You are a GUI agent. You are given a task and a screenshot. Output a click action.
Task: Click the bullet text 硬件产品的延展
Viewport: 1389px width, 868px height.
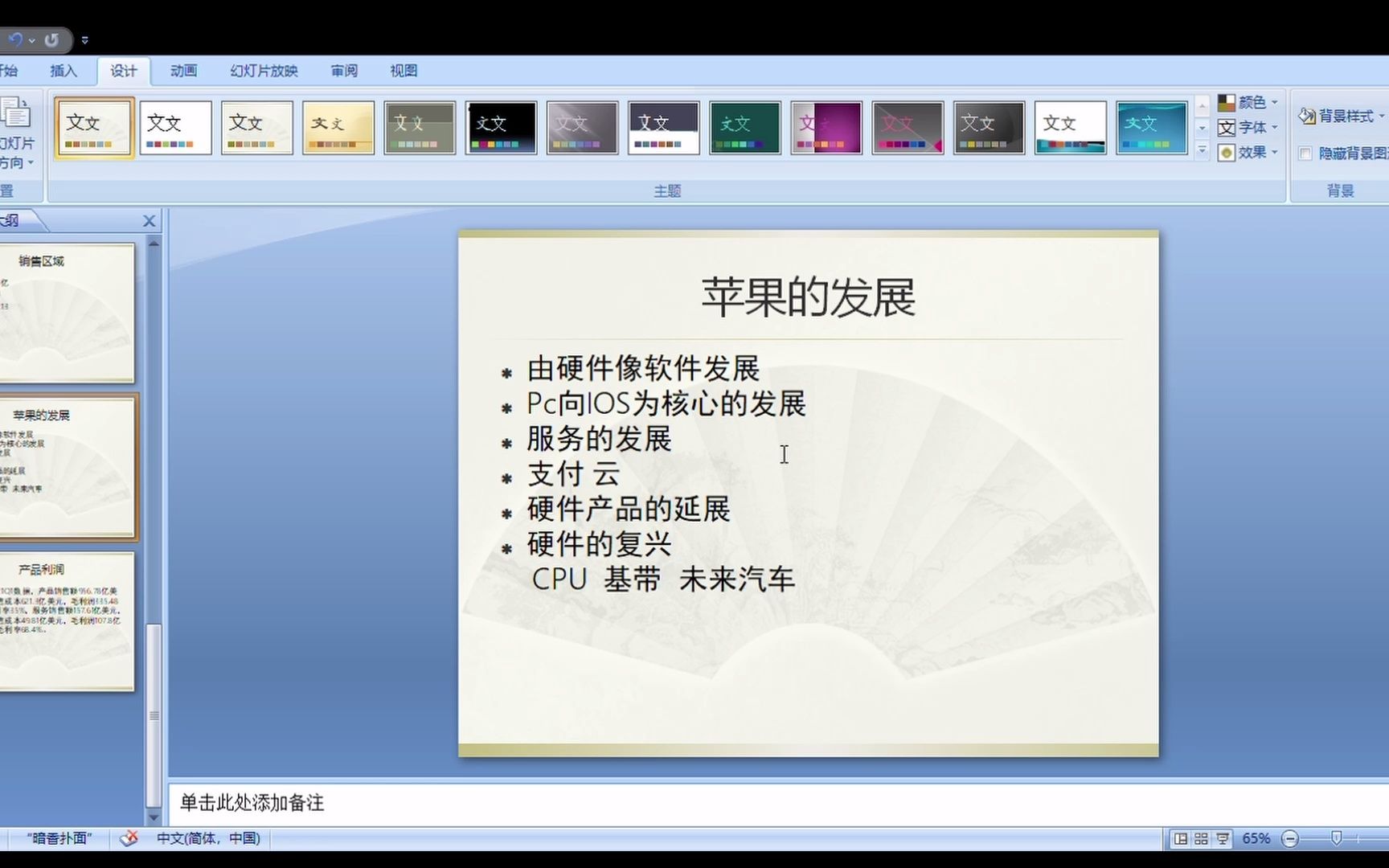629,510
